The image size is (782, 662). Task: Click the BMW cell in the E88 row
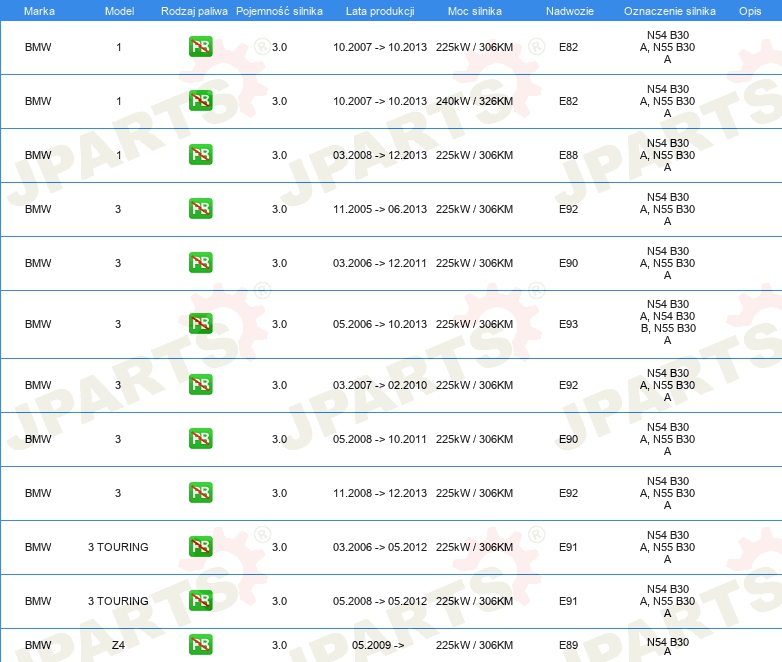coord(38,155)
